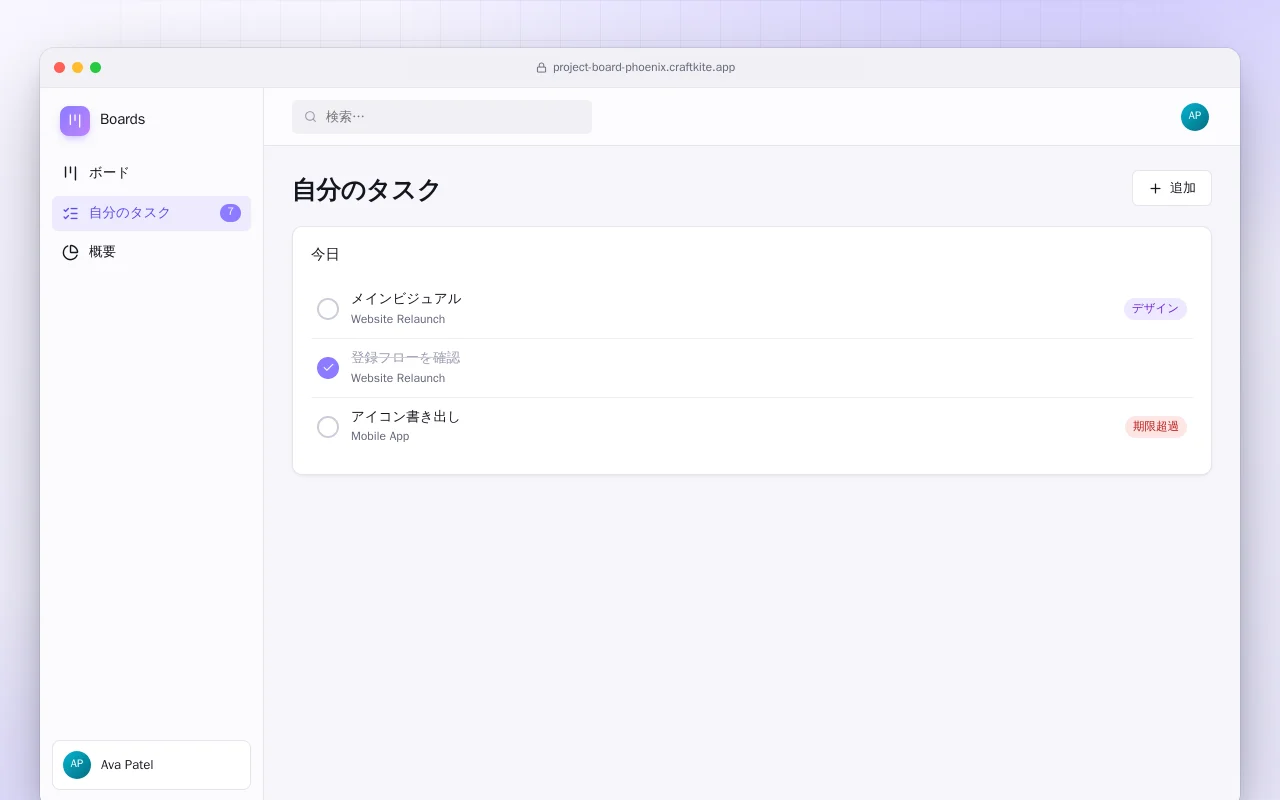
Task: Click the 概要 pie chart icon
Action: [70, 252]
